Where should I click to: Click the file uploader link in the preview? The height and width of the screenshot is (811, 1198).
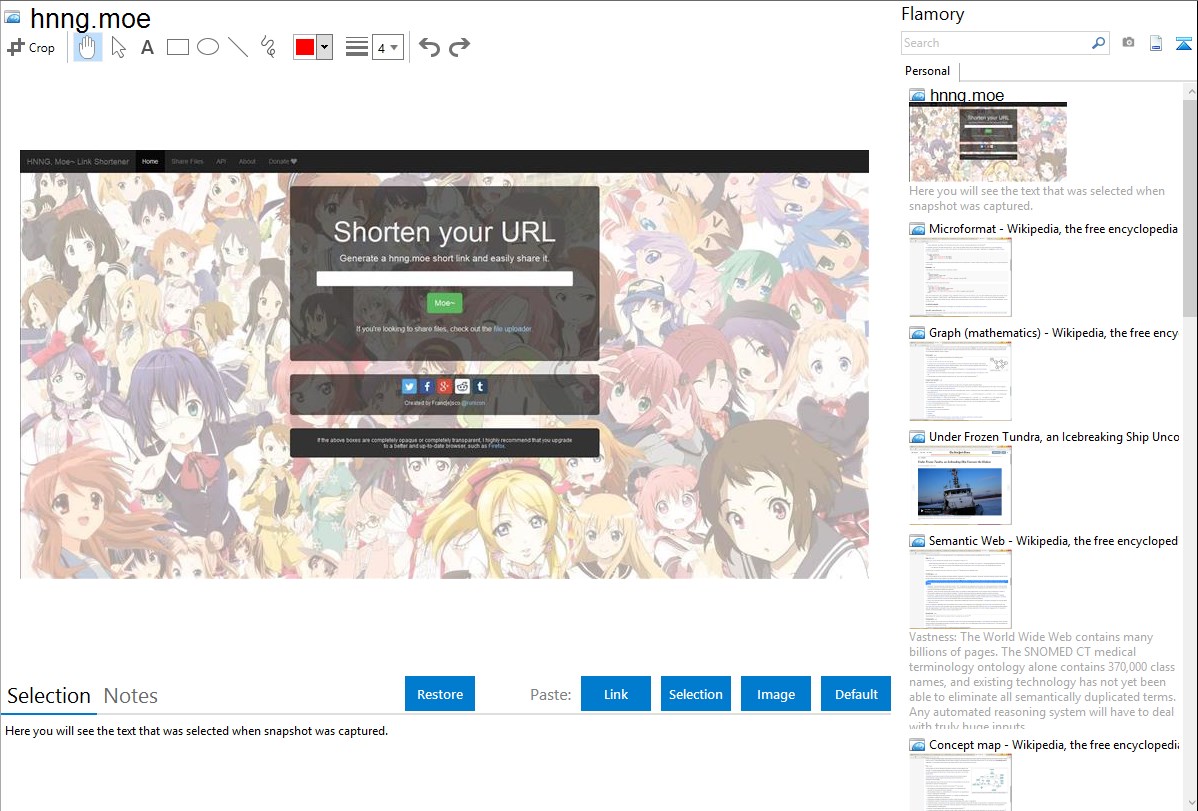click(512, 329)
